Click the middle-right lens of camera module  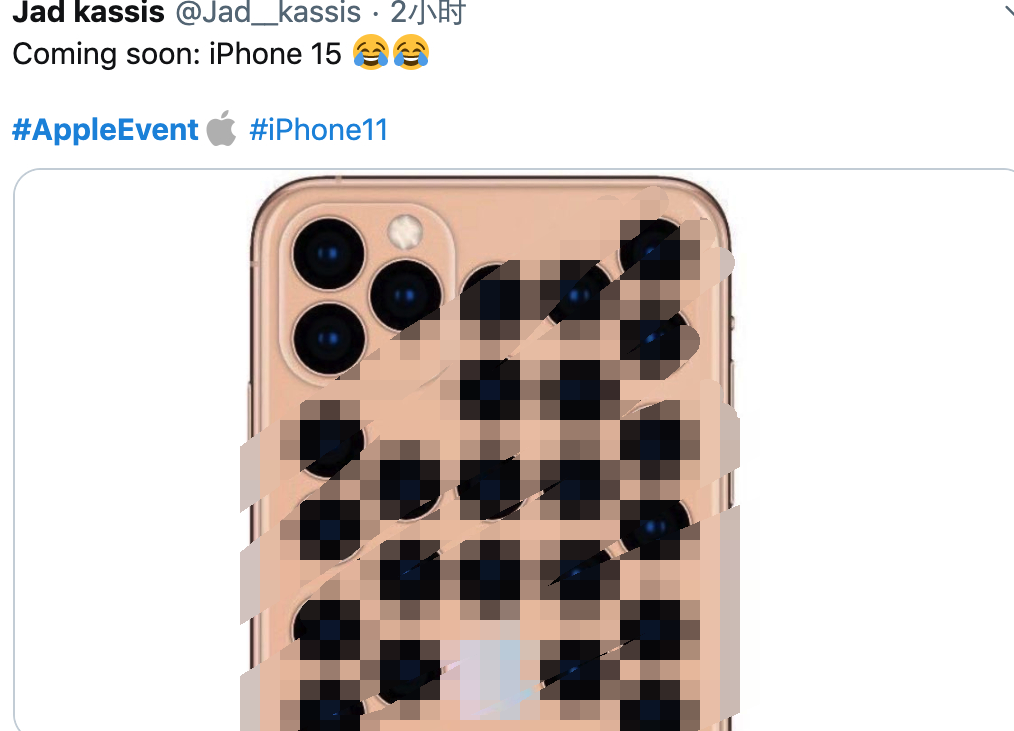pyautogui.click(x=405, y=296)
